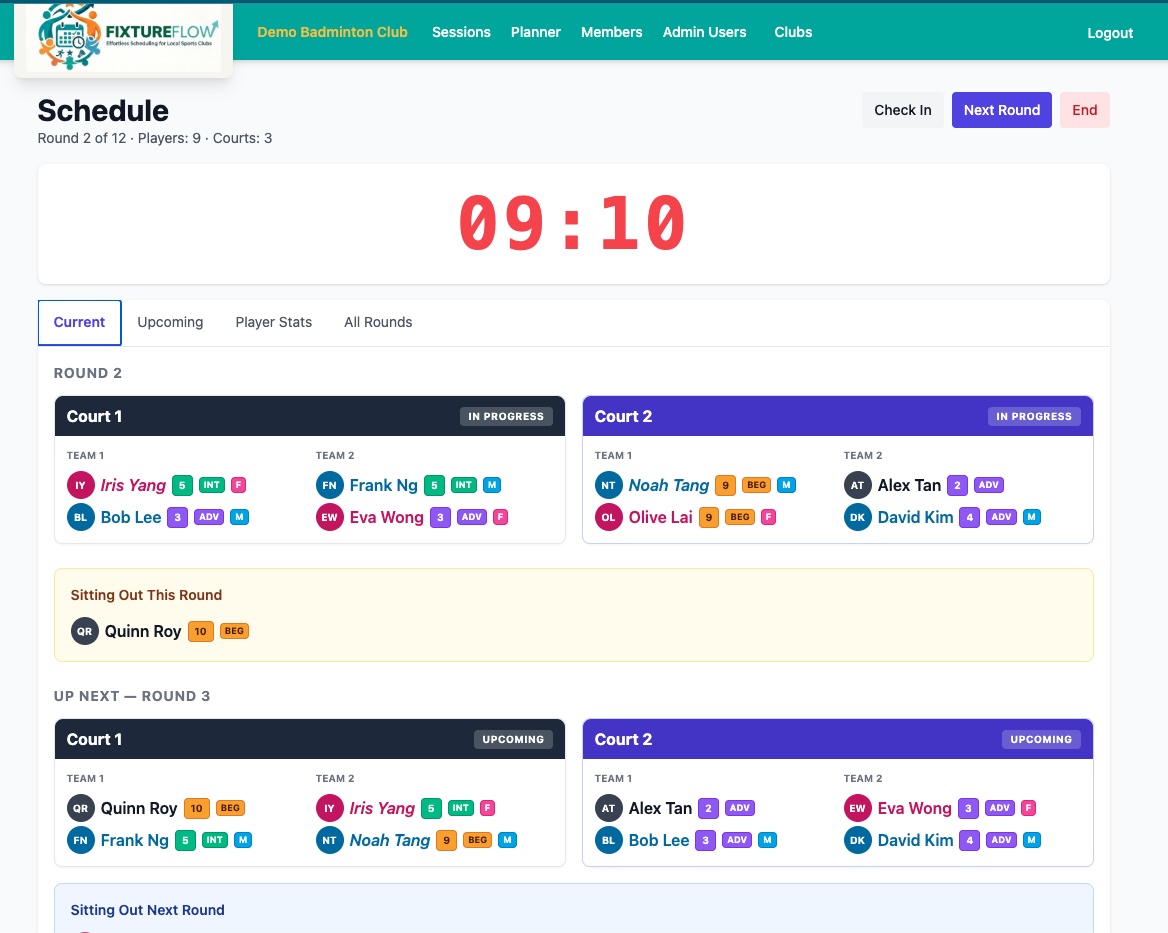1168x933 pixels.
Task: Click Bob Lee's BL avatar in Round 3
Action: (609, 840)
